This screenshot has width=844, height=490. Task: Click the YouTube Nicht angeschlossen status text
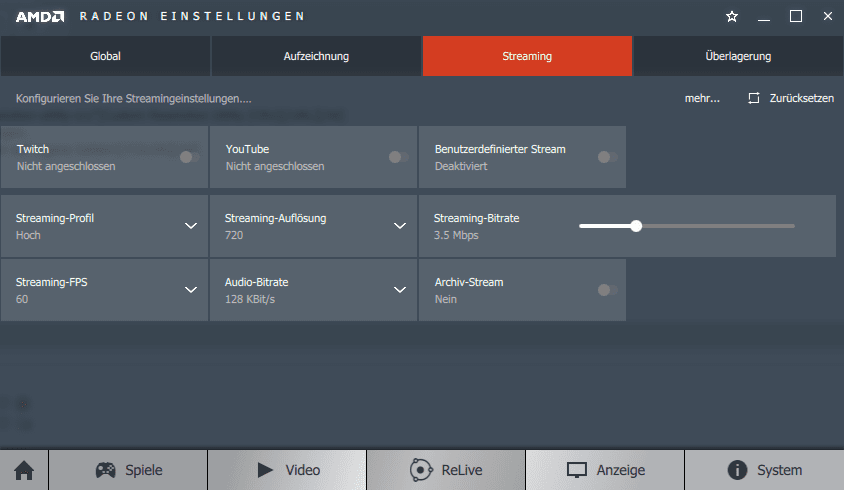pos(275,166)
